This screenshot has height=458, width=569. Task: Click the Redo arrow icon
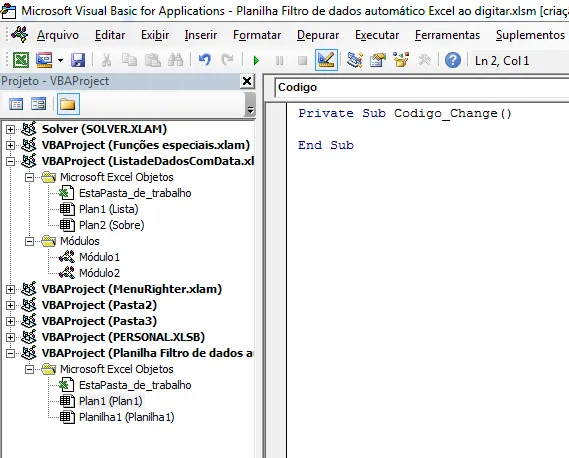228,60
